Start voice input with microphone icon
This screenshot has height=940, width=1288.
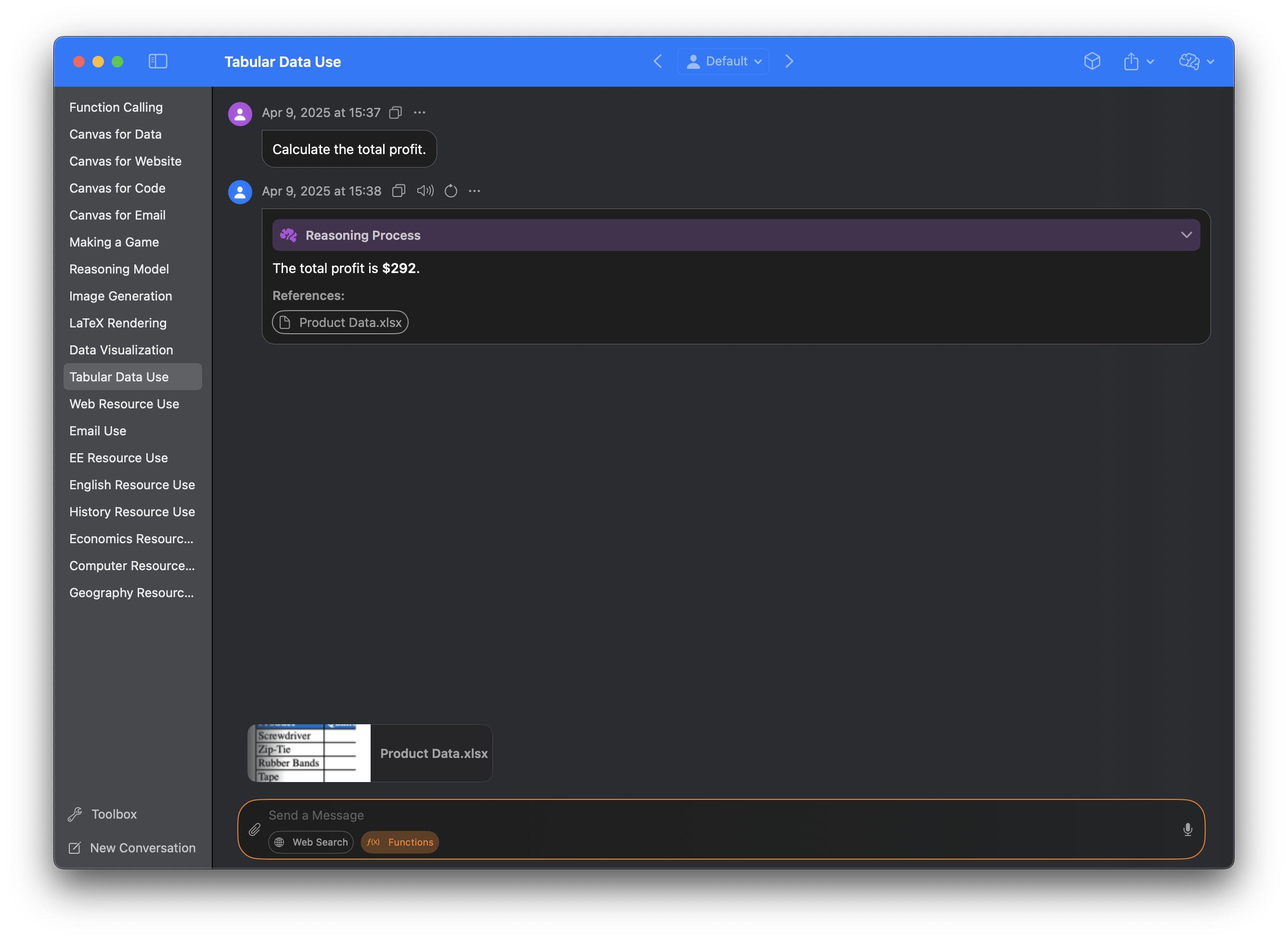(1187, 830)
